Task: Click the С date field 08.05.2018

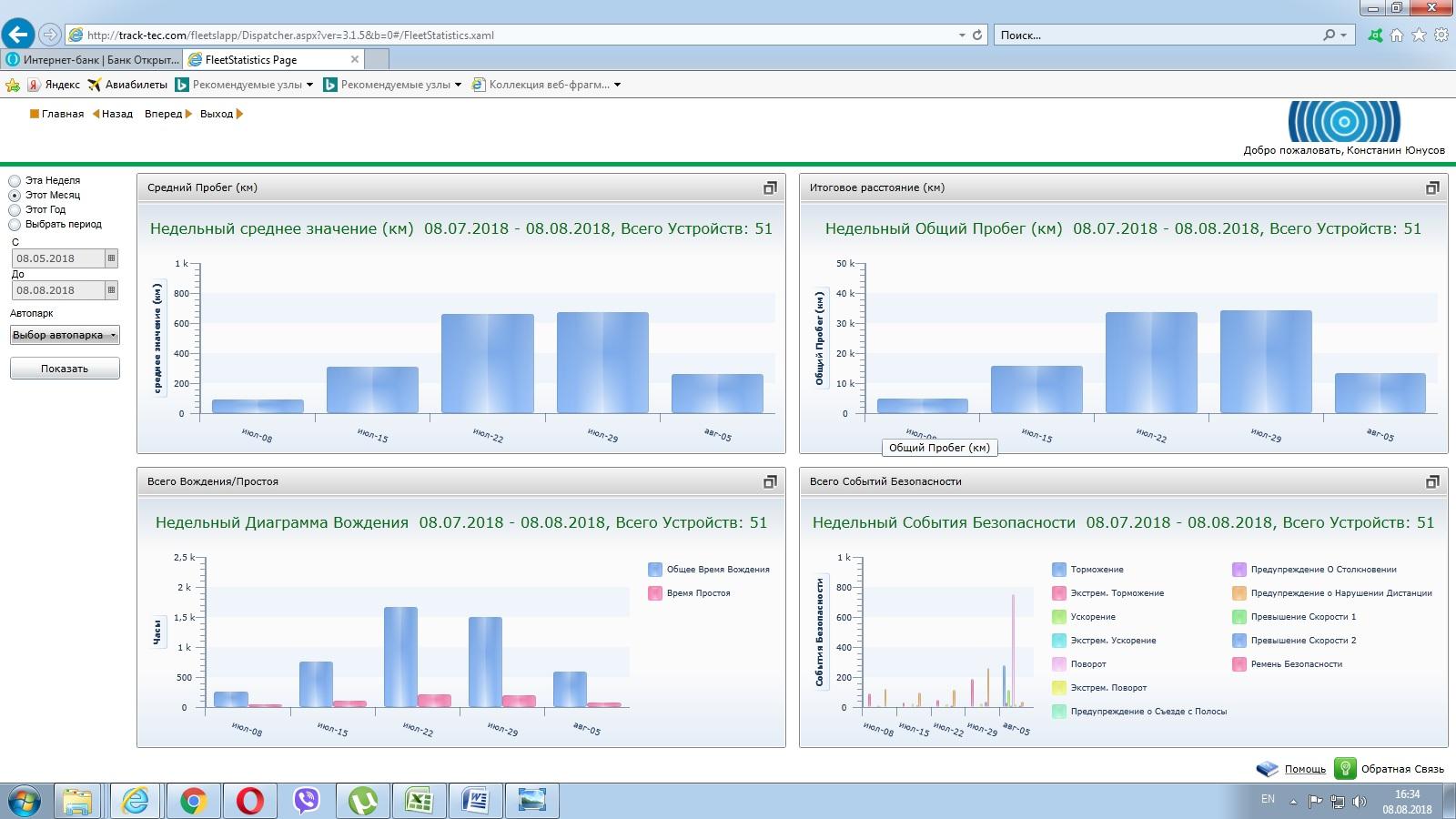Action: 58,258
